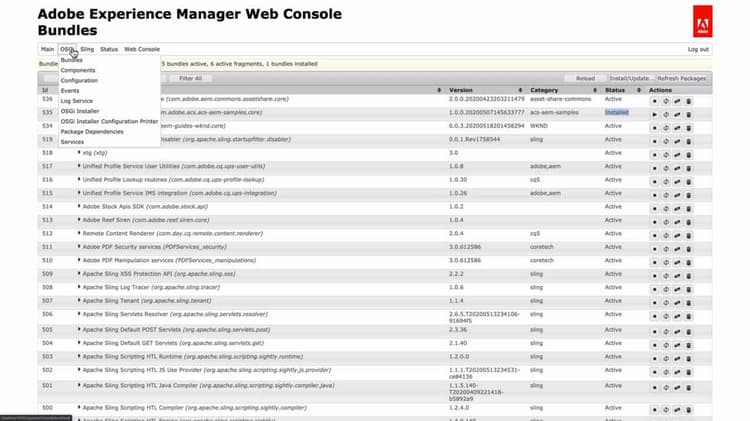The height and width of the screenshot is (421, 750).
Task: Sort bundles by Version column arrows
Action: 520,90
